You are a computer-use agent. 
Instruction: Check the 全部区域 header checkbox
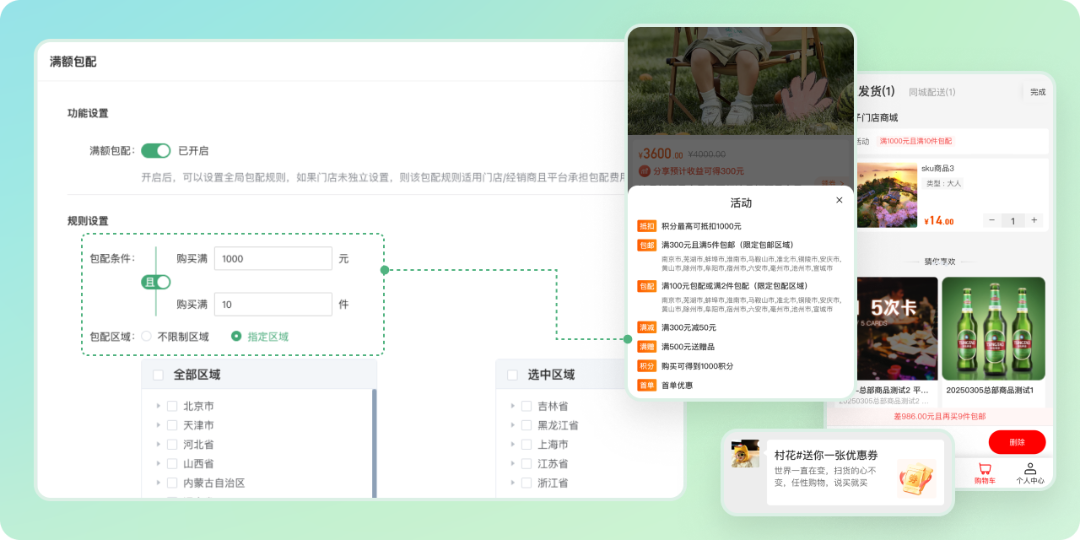point(158,375)
